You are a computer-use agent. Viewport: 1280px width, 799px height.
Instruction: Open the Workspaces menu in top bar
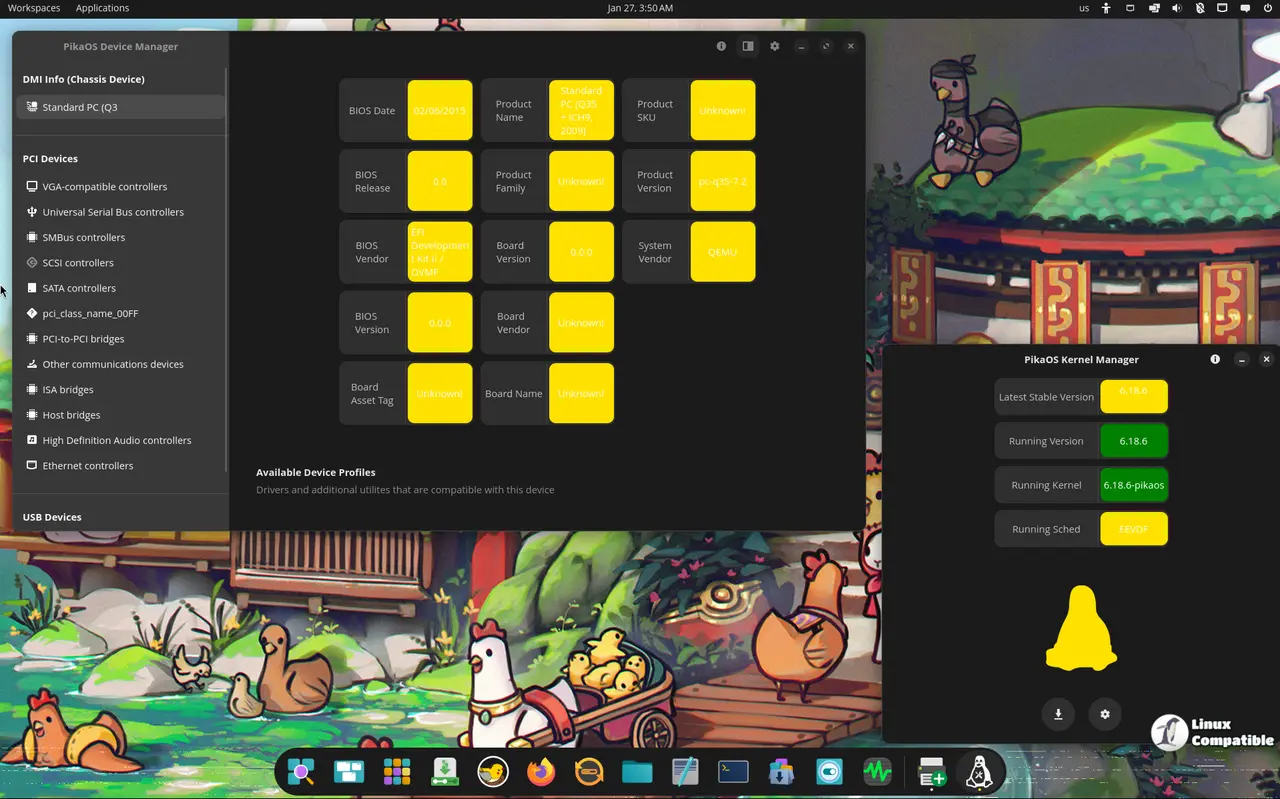[34, 8]
